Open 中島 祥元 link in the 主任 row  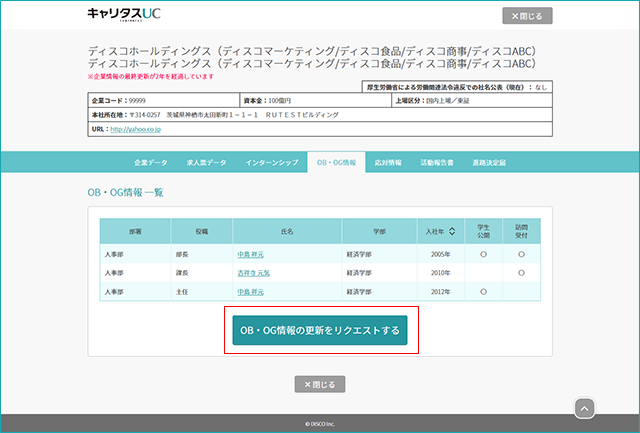coord(251,292)
